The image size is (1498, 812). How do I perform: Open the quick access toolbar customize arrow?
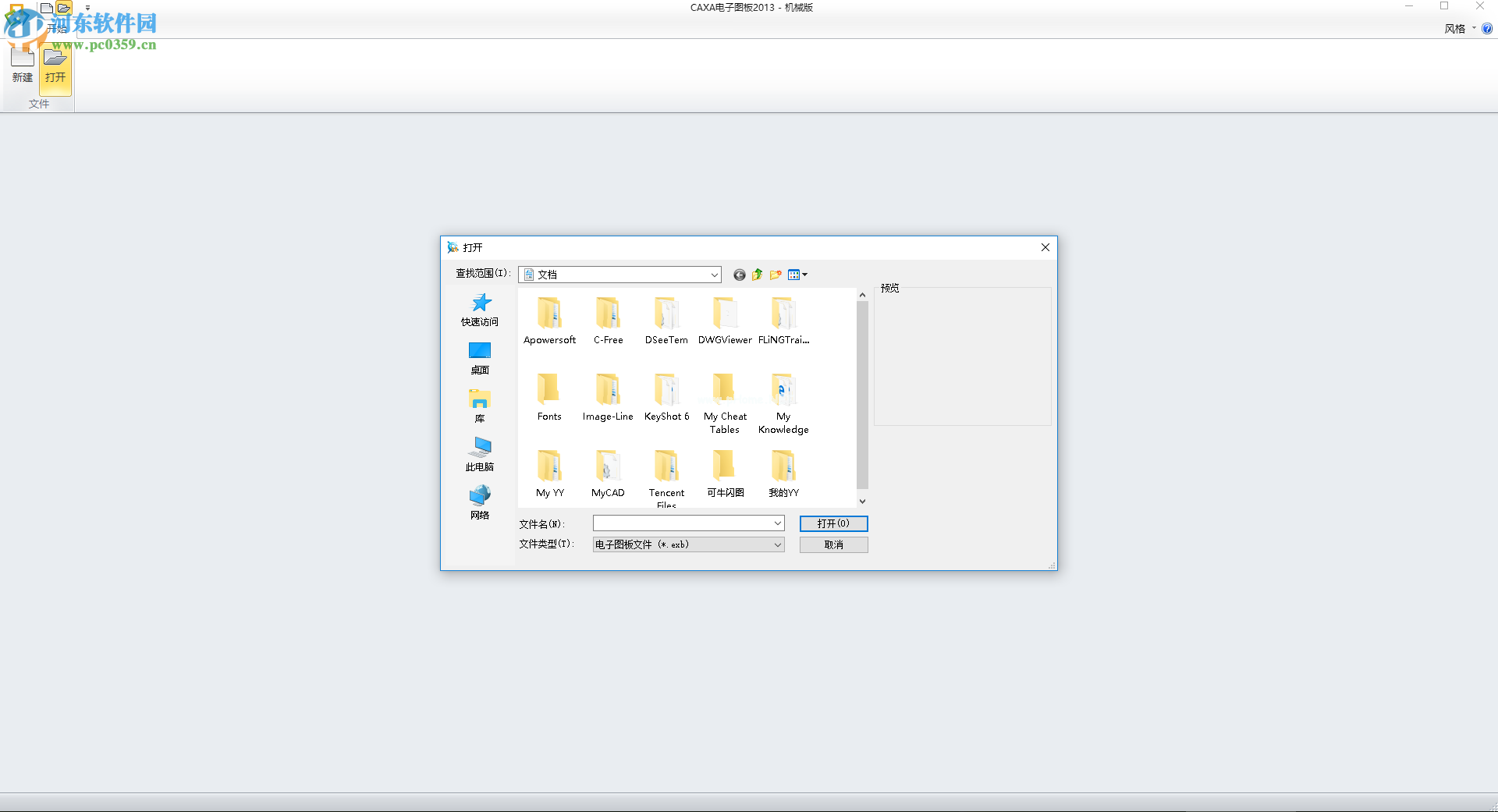coord(87,9)
